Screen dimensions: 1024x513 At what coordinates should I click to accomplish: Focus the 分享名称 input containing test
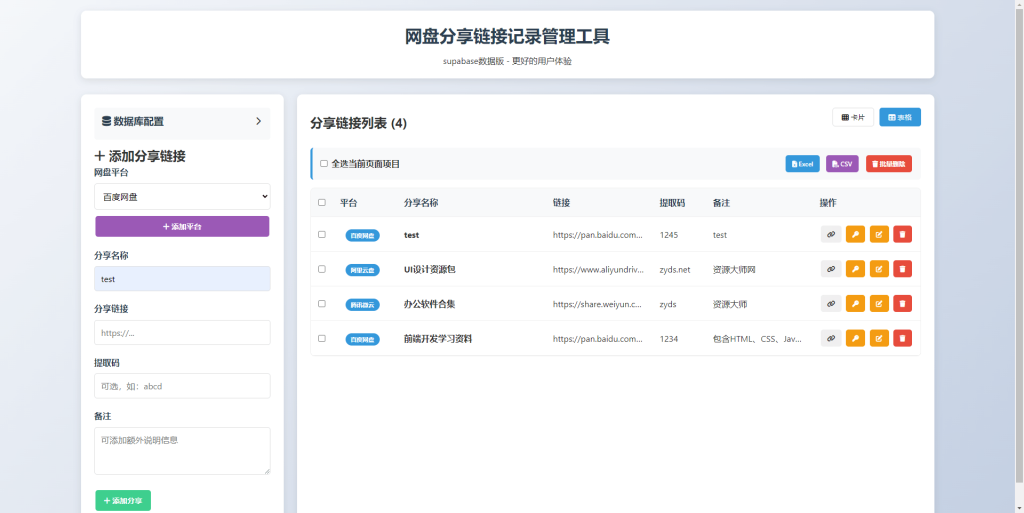(182, 279)
